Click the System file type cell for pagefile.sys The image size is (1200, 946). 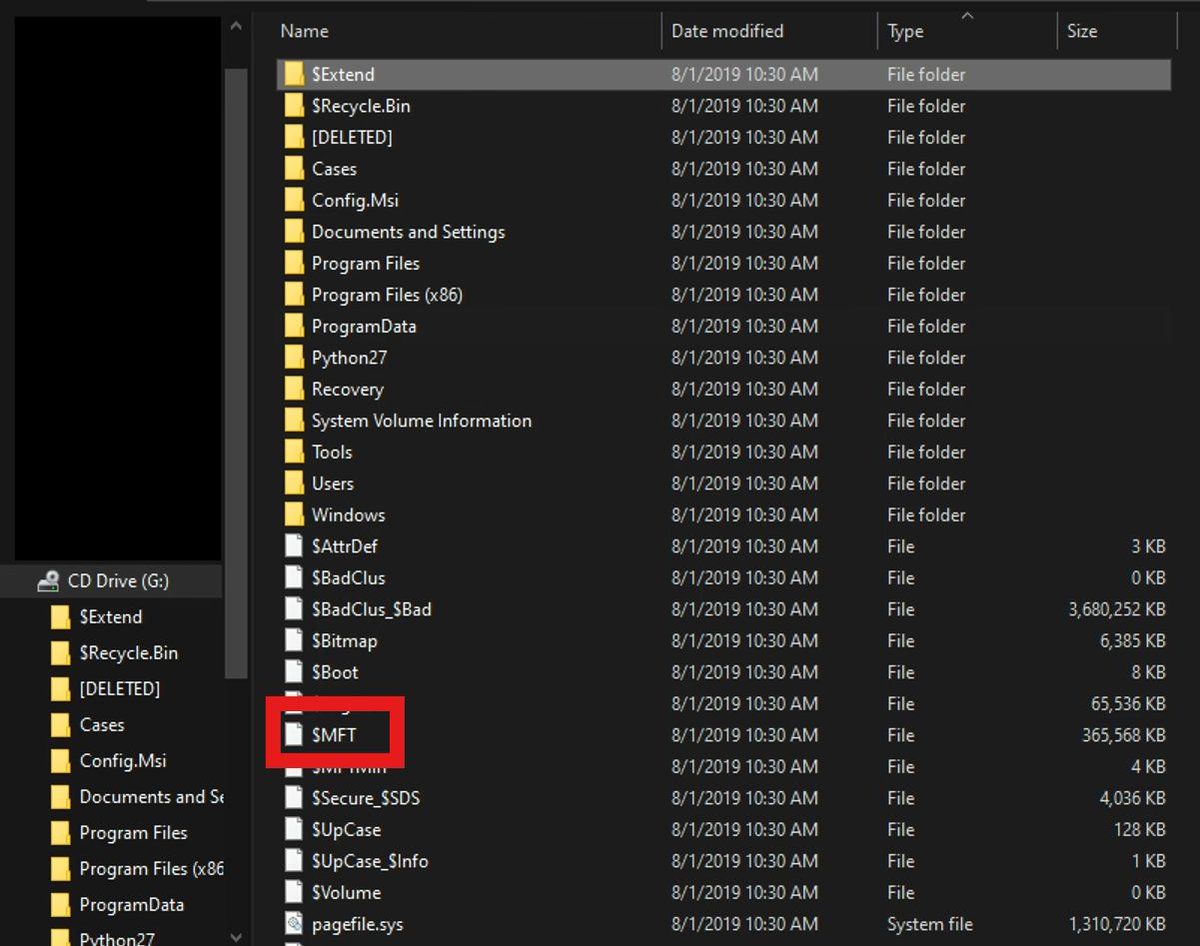929,924
